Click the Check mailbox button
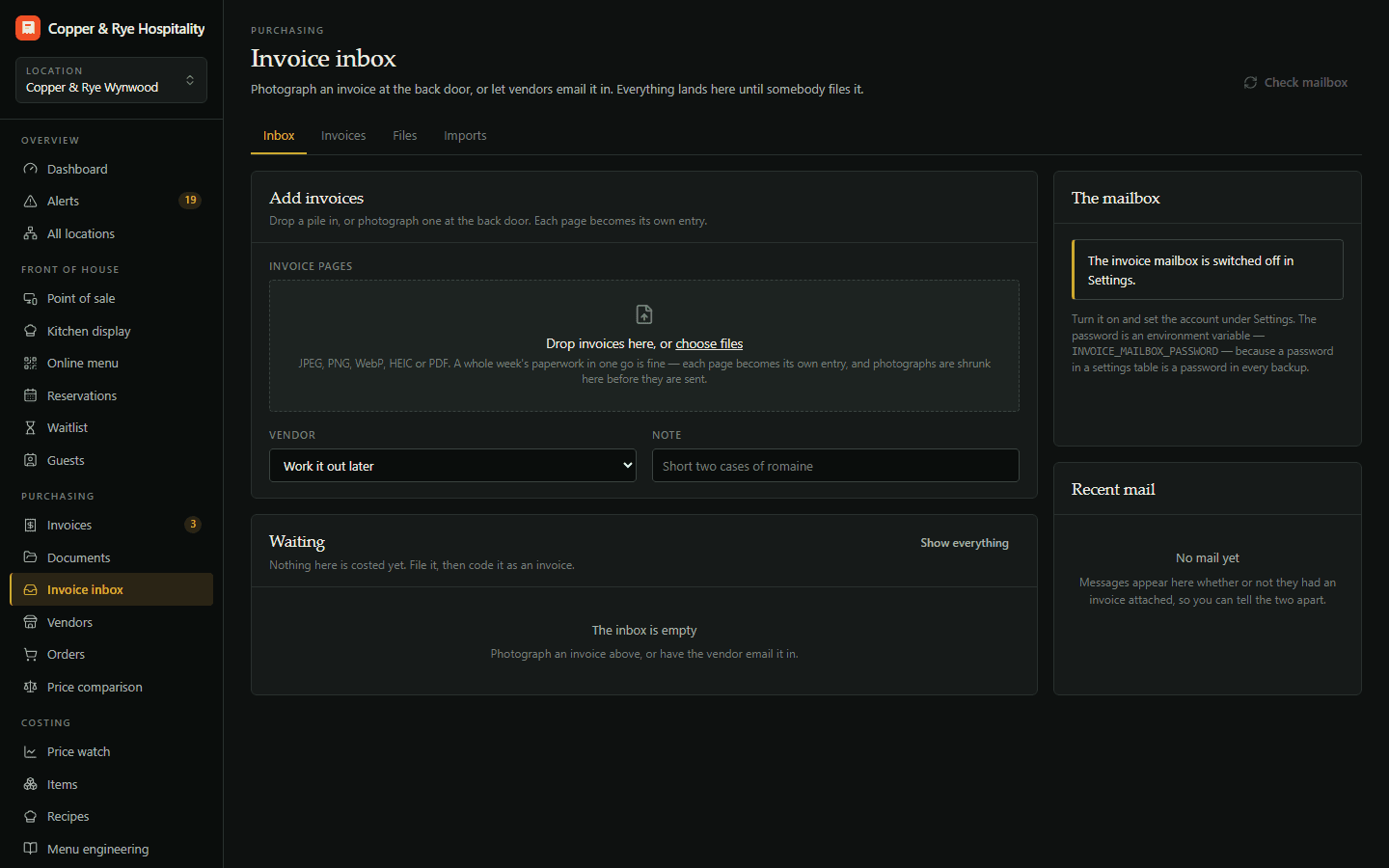Screen dimensions: 1389x868 coord(1295,83)
